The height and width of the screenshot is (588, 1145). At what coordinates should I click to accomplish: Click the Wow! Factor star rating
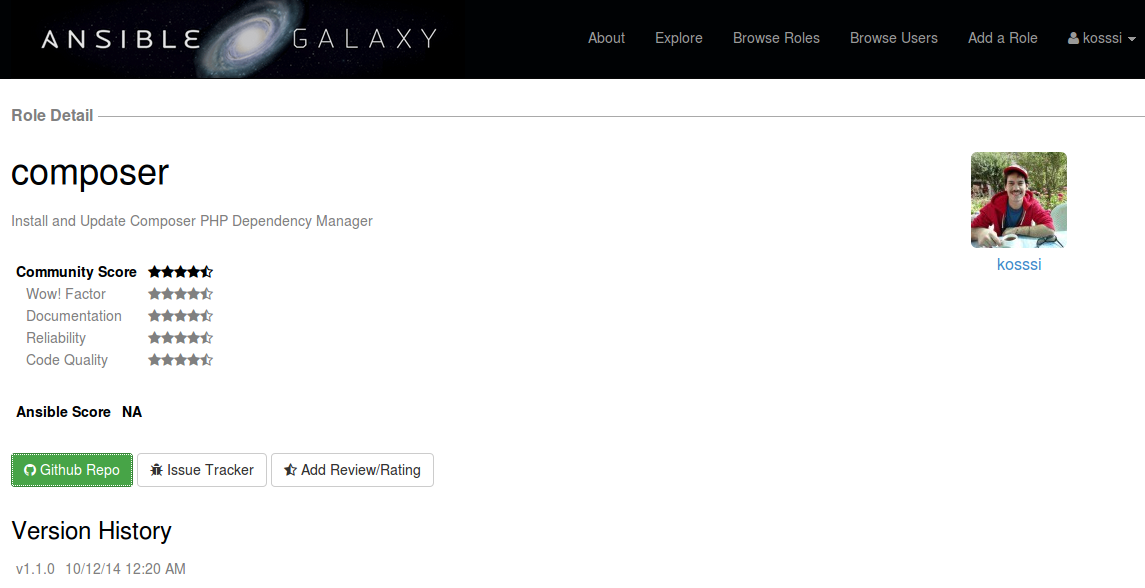[x=180, y=294]
